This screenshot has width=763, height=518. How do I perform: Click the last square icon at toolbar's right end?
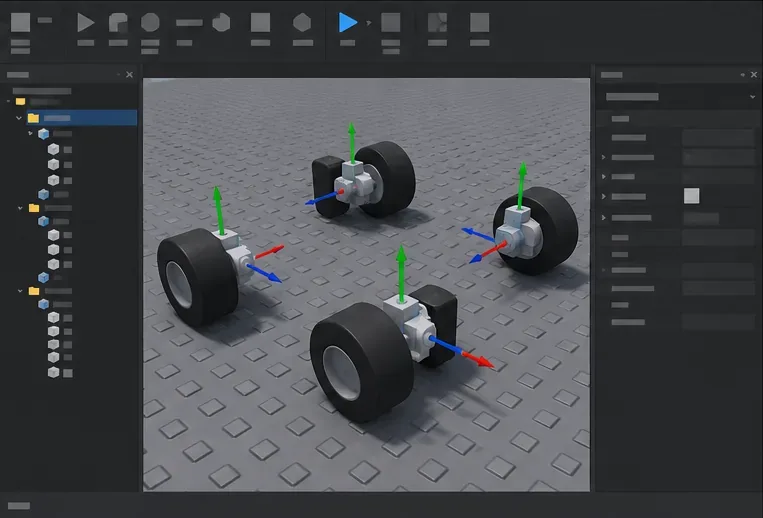pyautogui.click(x=480, y=22)
